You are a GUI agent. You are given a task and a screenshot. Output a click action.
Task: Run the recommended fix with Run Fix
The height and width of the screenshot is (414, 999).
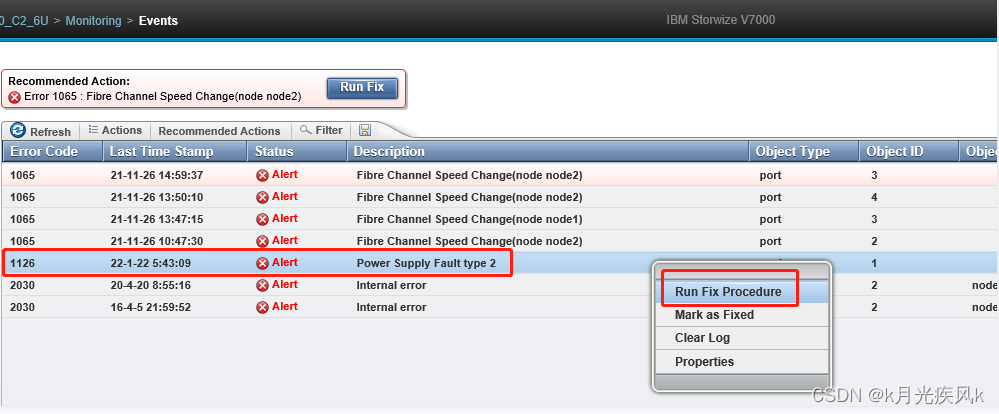362,88
